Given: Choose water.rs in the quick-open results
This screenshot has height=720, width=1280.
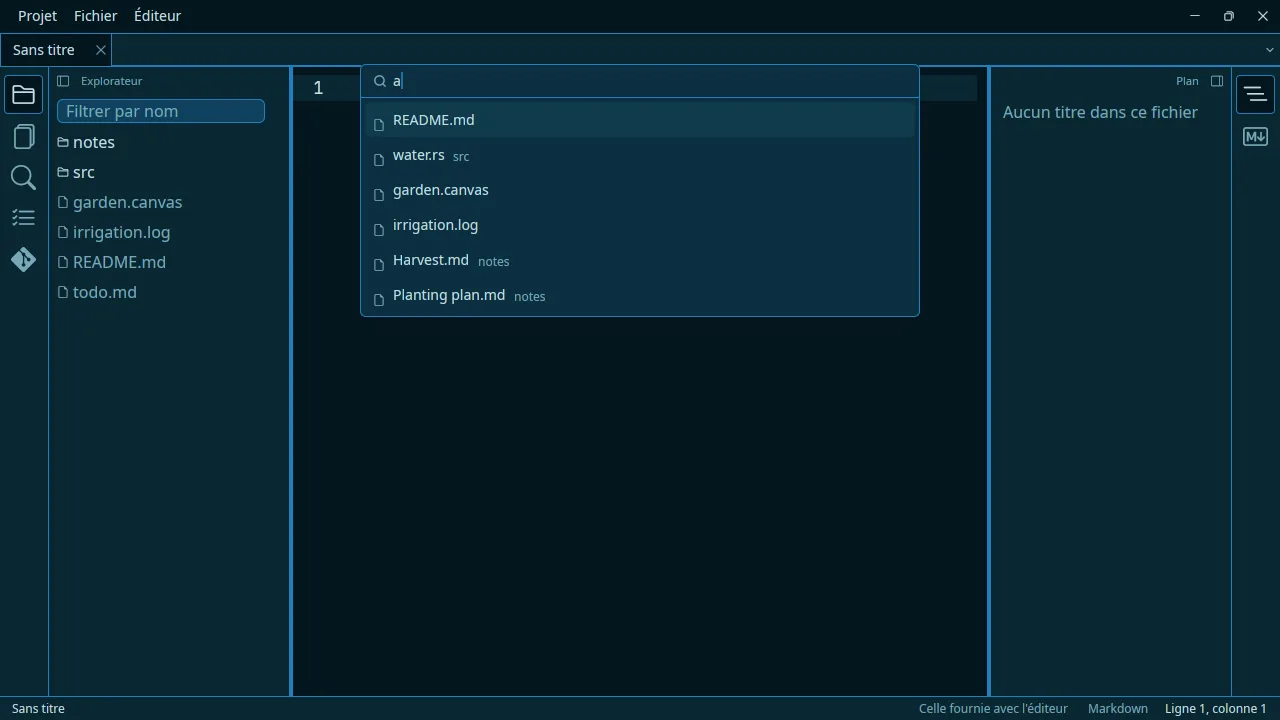Looking at the screenshot, I should 640,155.
